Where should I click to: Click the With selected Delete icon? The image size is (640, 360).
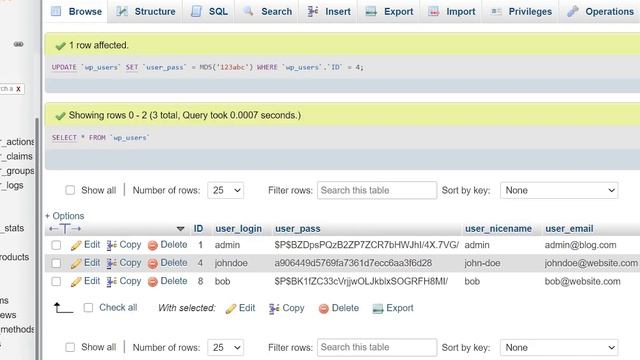324,309
